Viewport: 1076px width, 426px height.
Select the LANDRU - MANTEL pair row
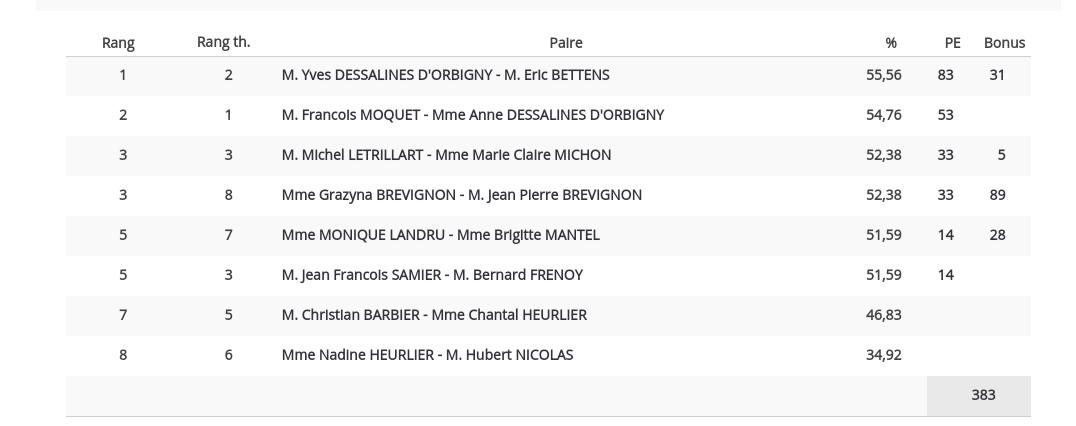click(548, 235)
